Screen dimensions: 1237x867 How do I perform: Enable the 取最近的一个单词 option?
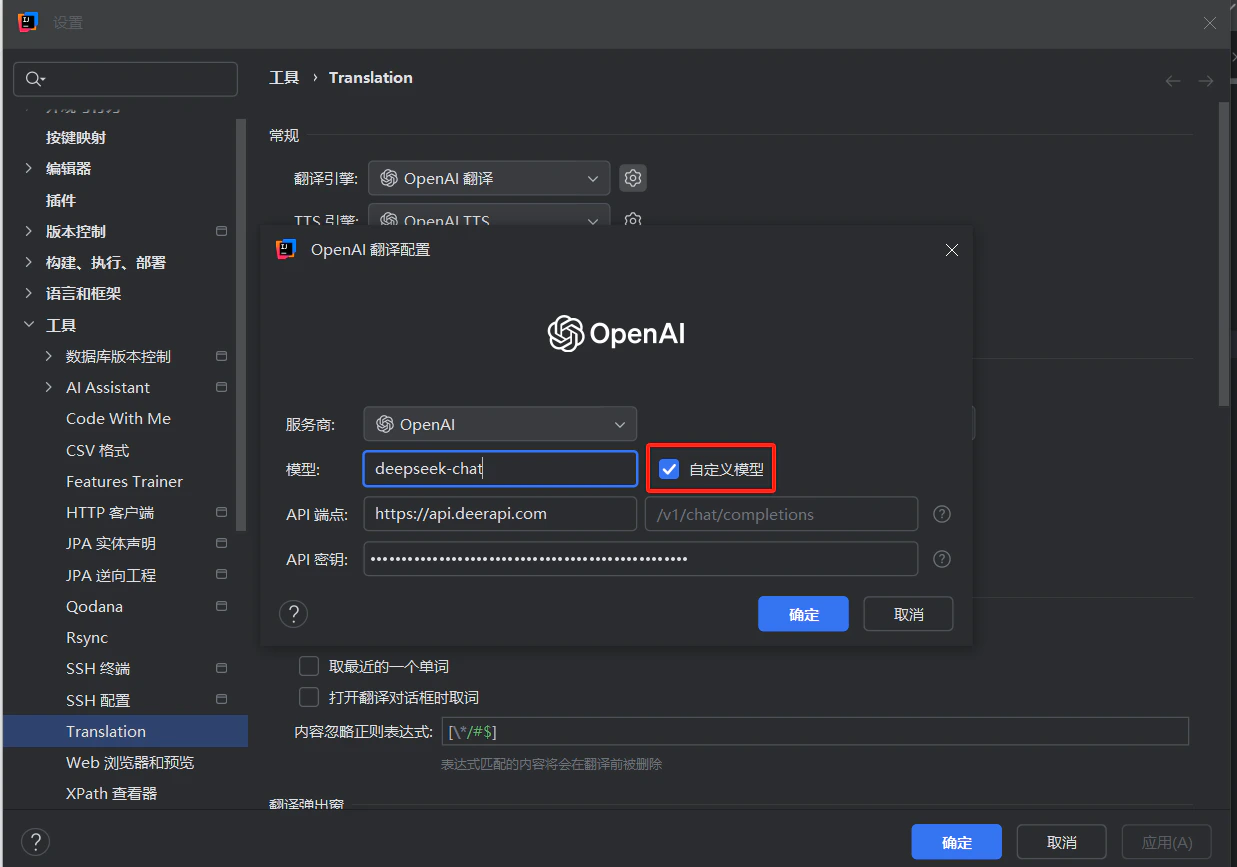tap(309, 666)
